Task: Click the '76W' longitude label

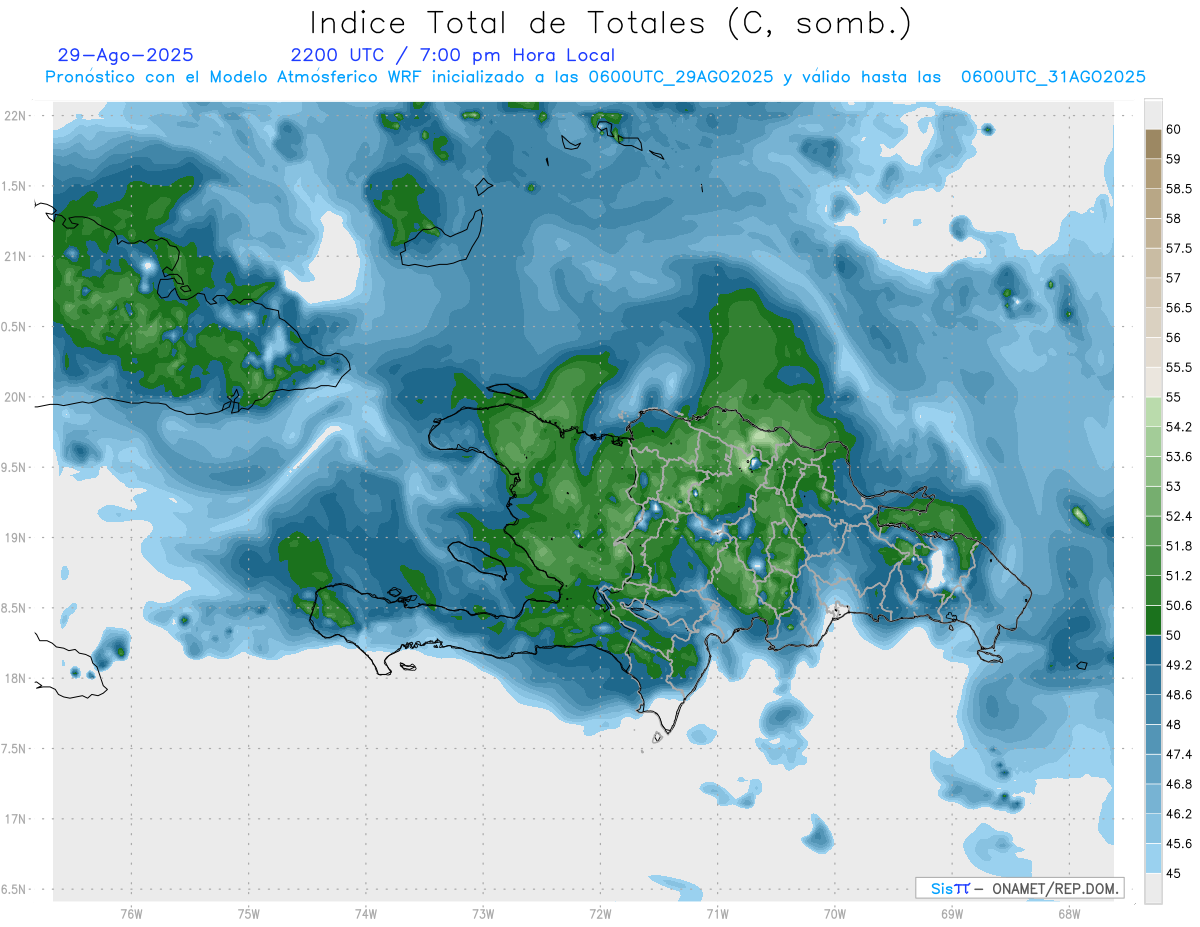Action: [131, 913]
